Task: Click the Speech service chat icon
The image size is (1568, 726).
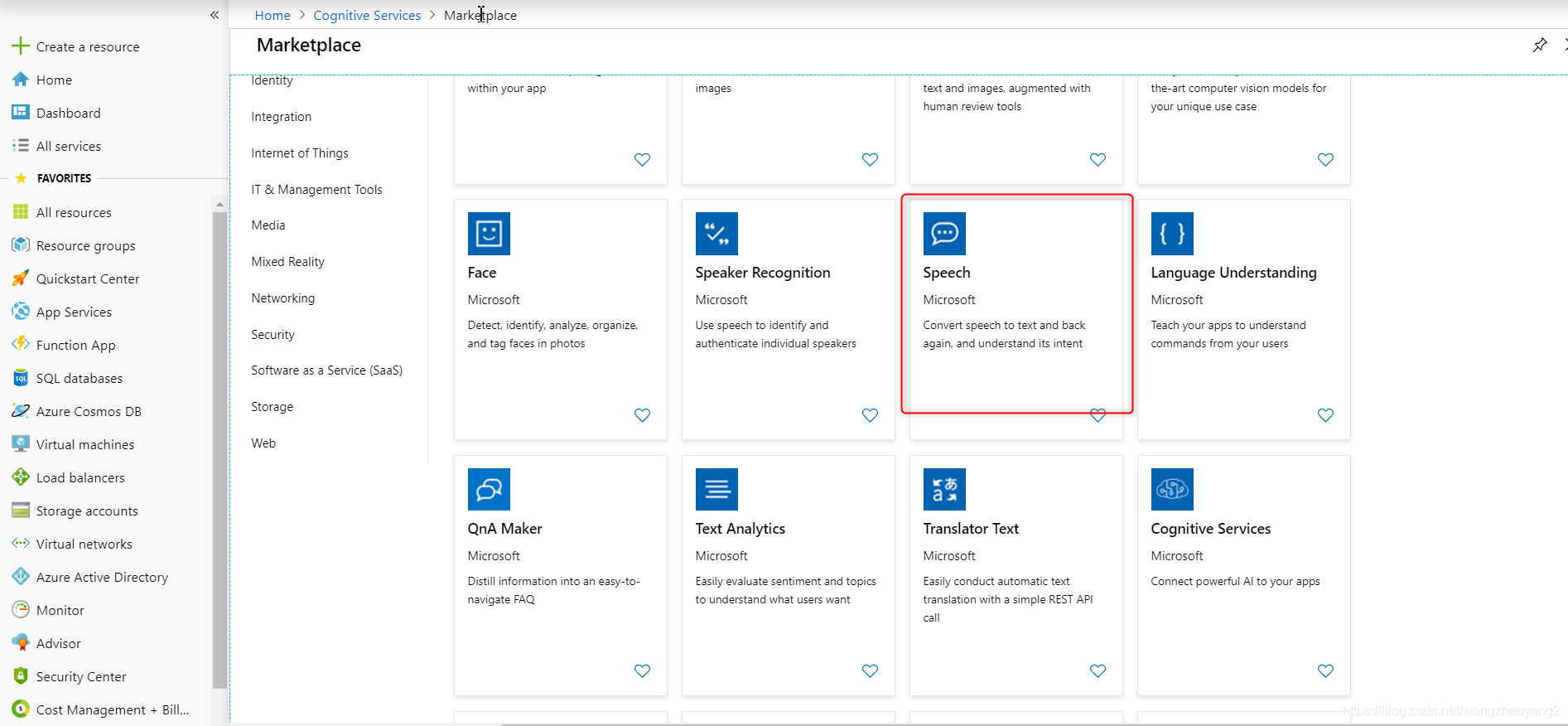Action: 944,234
